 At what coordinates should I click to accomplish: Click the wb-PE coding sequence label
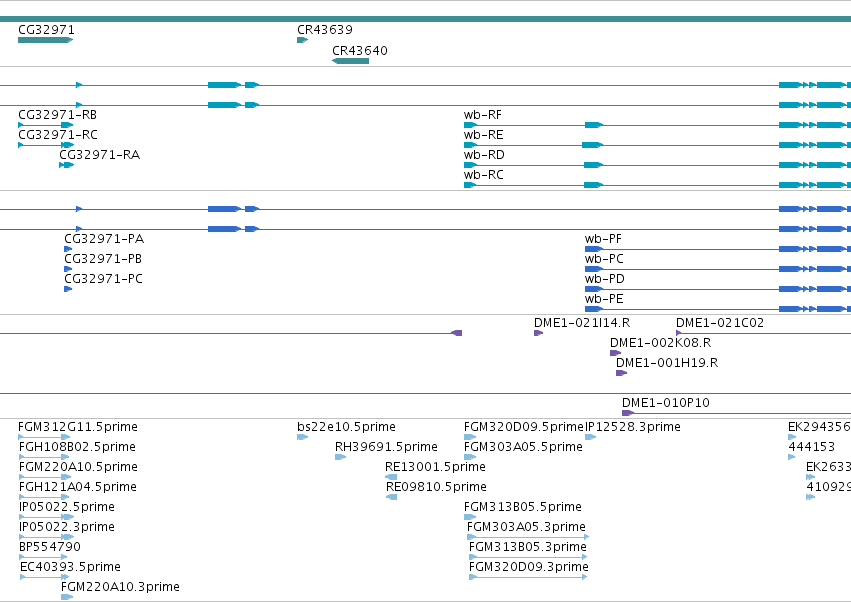click(604, 300)
